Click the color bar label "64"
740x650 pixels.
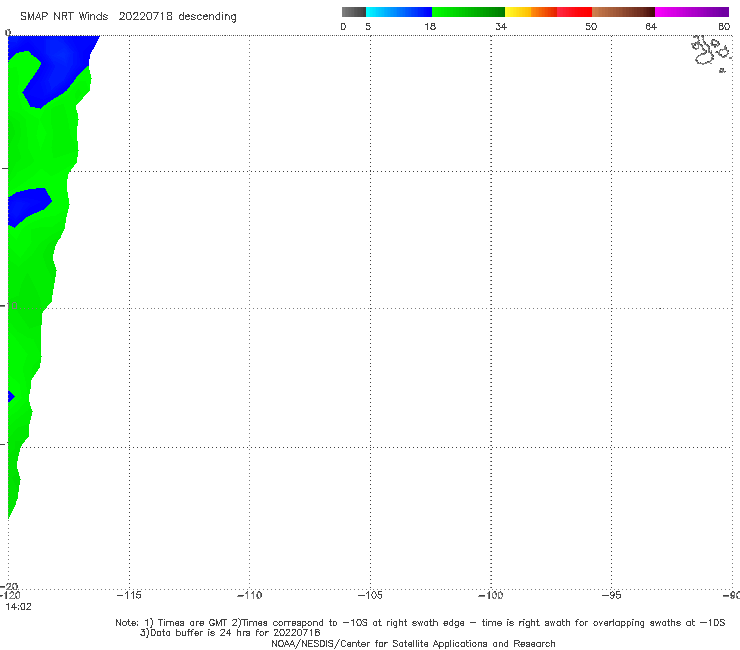coord(651,27)
